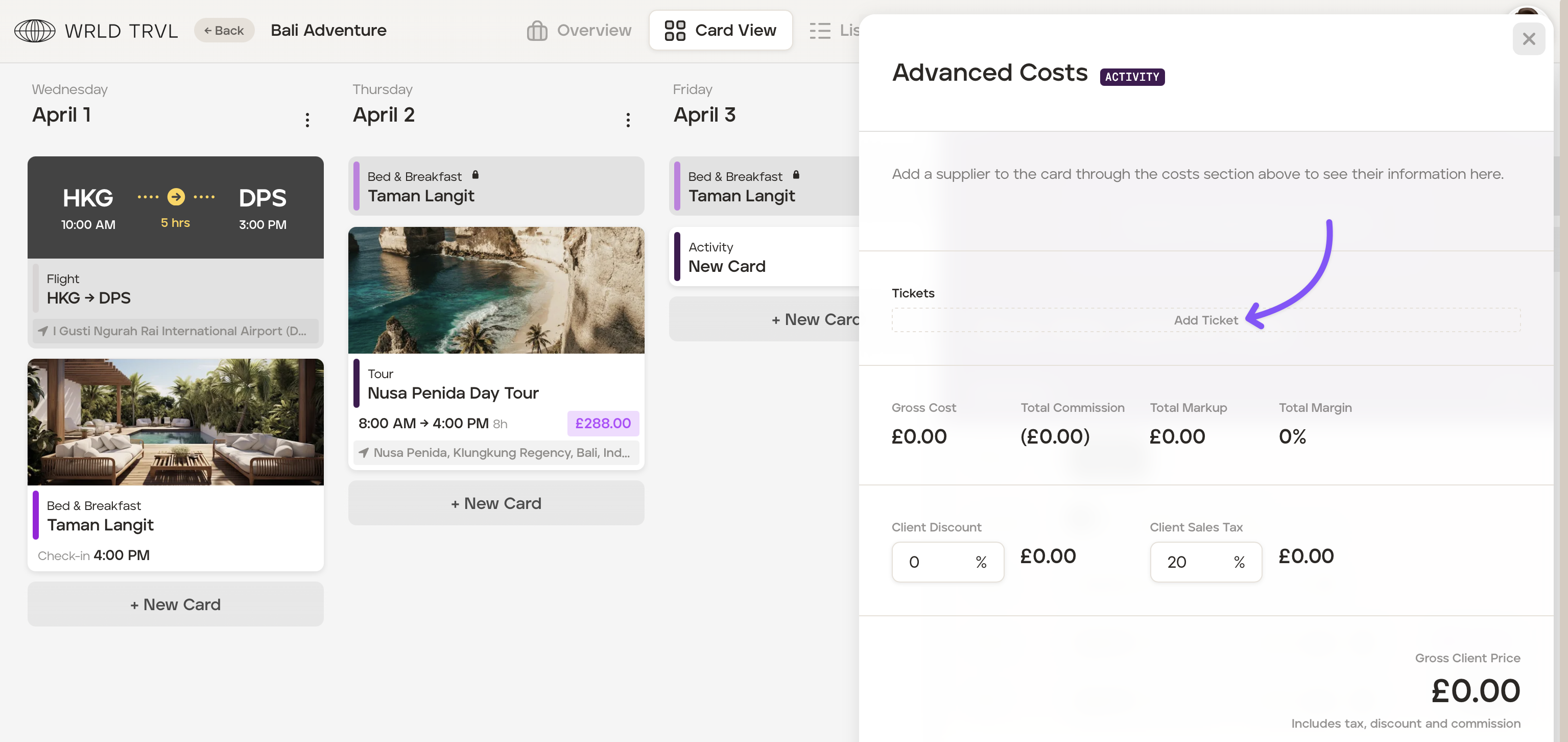Add a new card under April 1
Image resolution: width=1568 pixels, height=742 pixels.
click(x=175, y=605)
